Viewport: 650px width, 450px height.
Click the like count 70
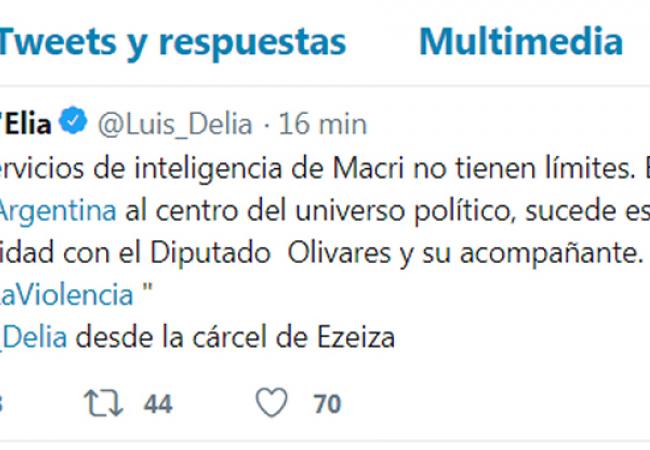(326, 404)
